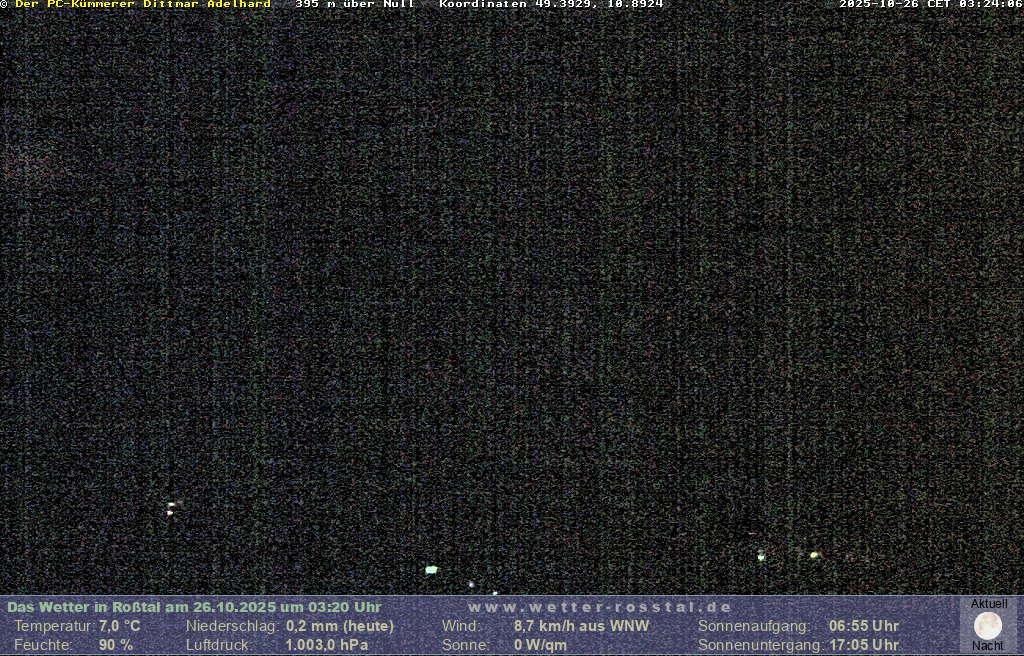Click the Koordinaten 49.3929, 10.8924 text
Viewport: 1024px width, 656px height.
pos(551,5)
